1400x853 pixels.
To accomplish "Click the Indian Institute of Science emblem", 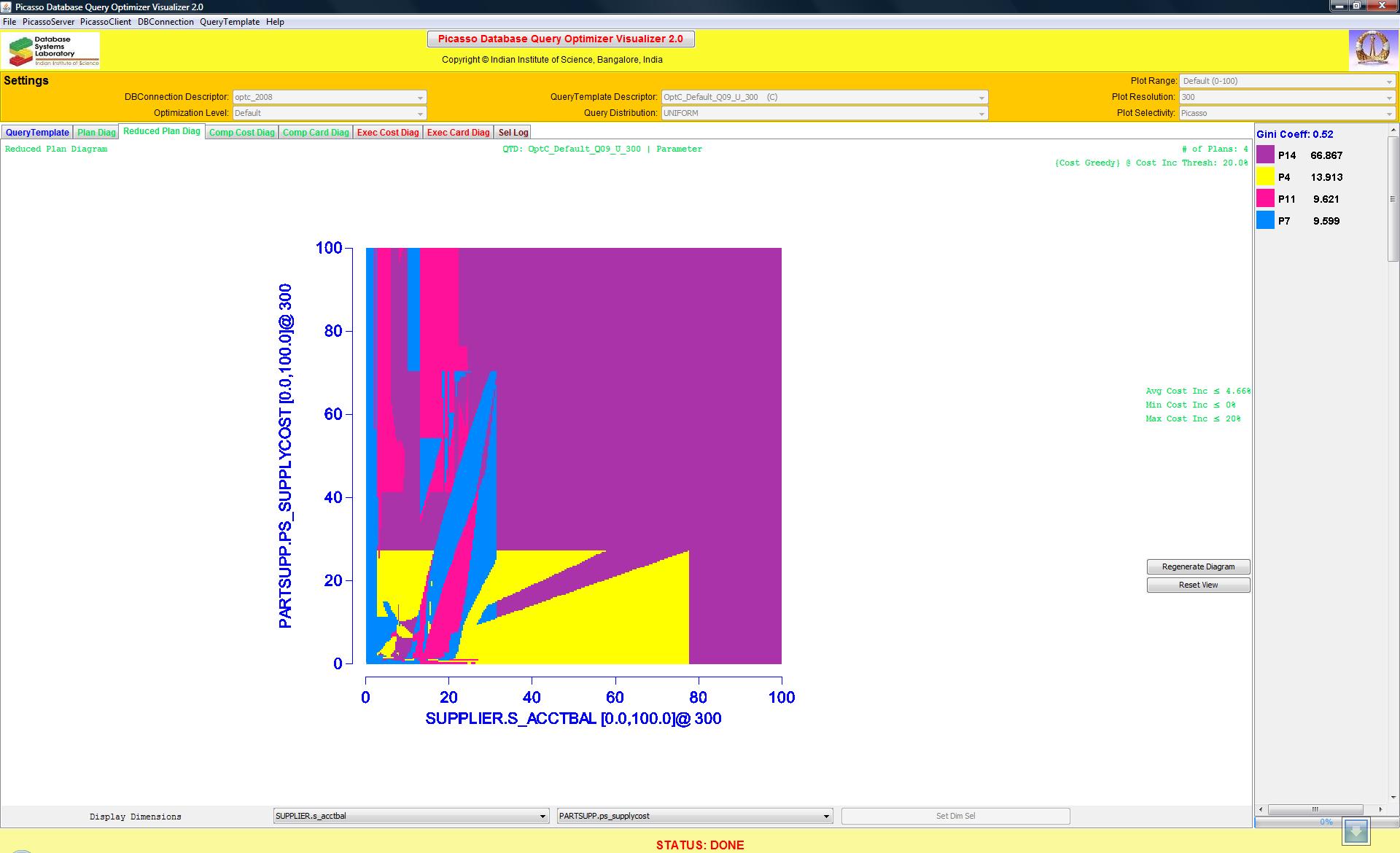I will coord(1372,50).
